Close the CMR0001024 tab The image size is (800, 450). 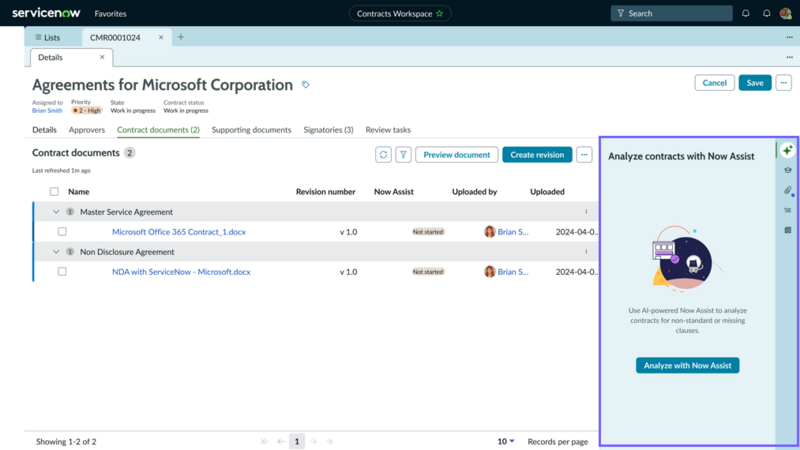pyautogui.click(x=161, y=37)
